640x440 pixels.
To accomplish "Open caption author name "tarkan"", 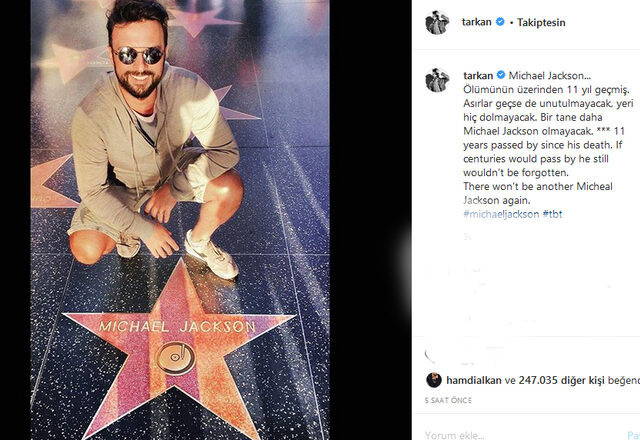I will (479, 75).
